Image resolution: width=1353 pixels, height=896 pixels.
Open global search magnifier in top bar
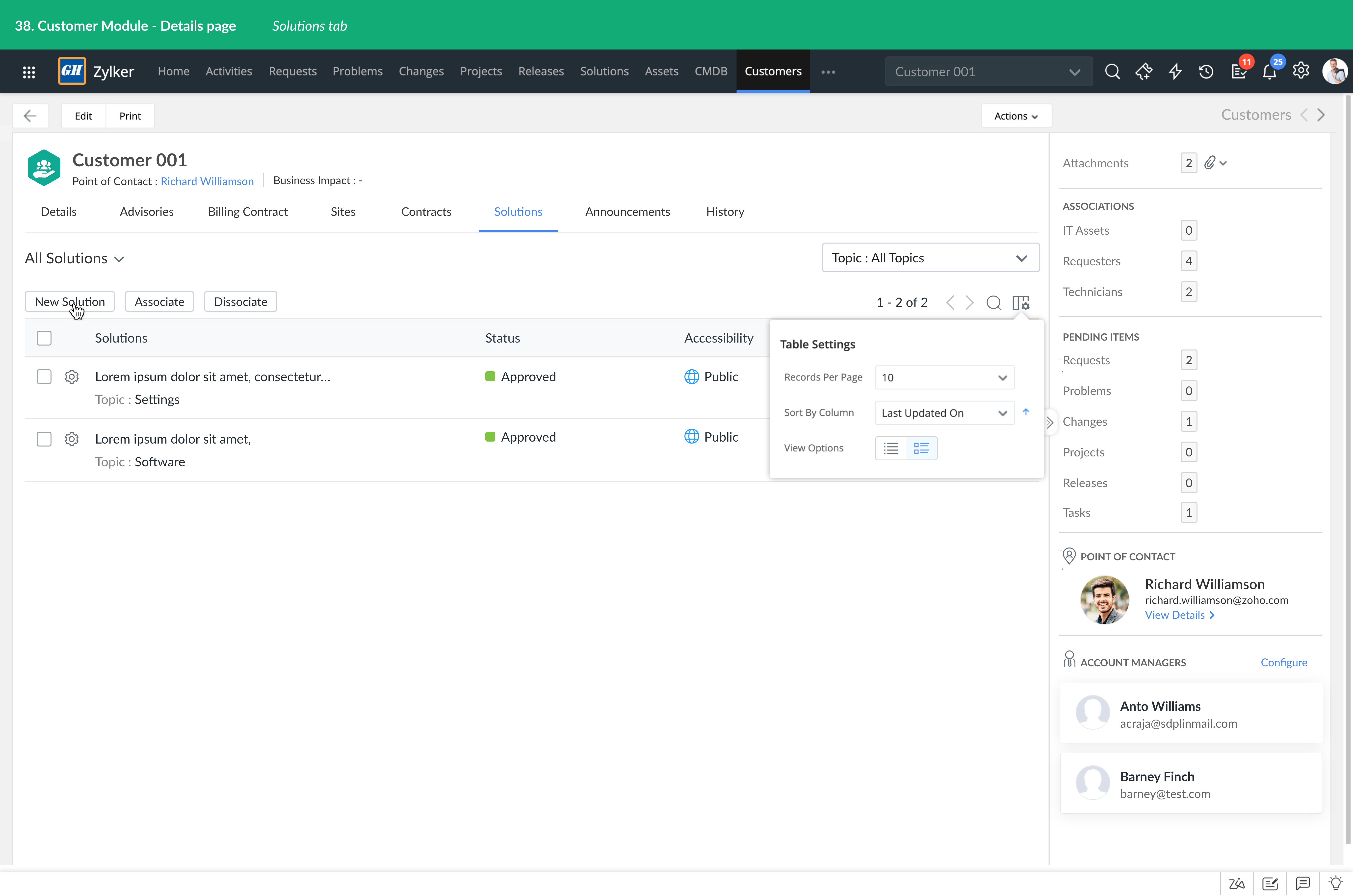pos(1112,72)
